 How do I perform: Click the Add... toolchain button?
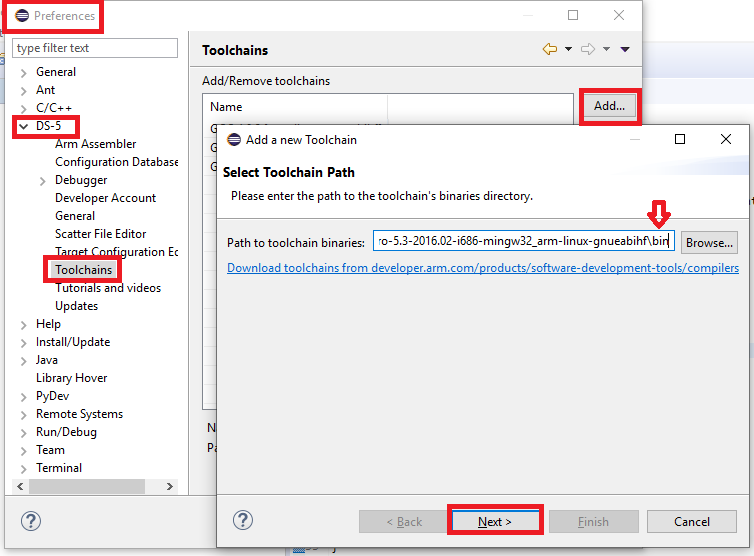(x=609, y=106)
